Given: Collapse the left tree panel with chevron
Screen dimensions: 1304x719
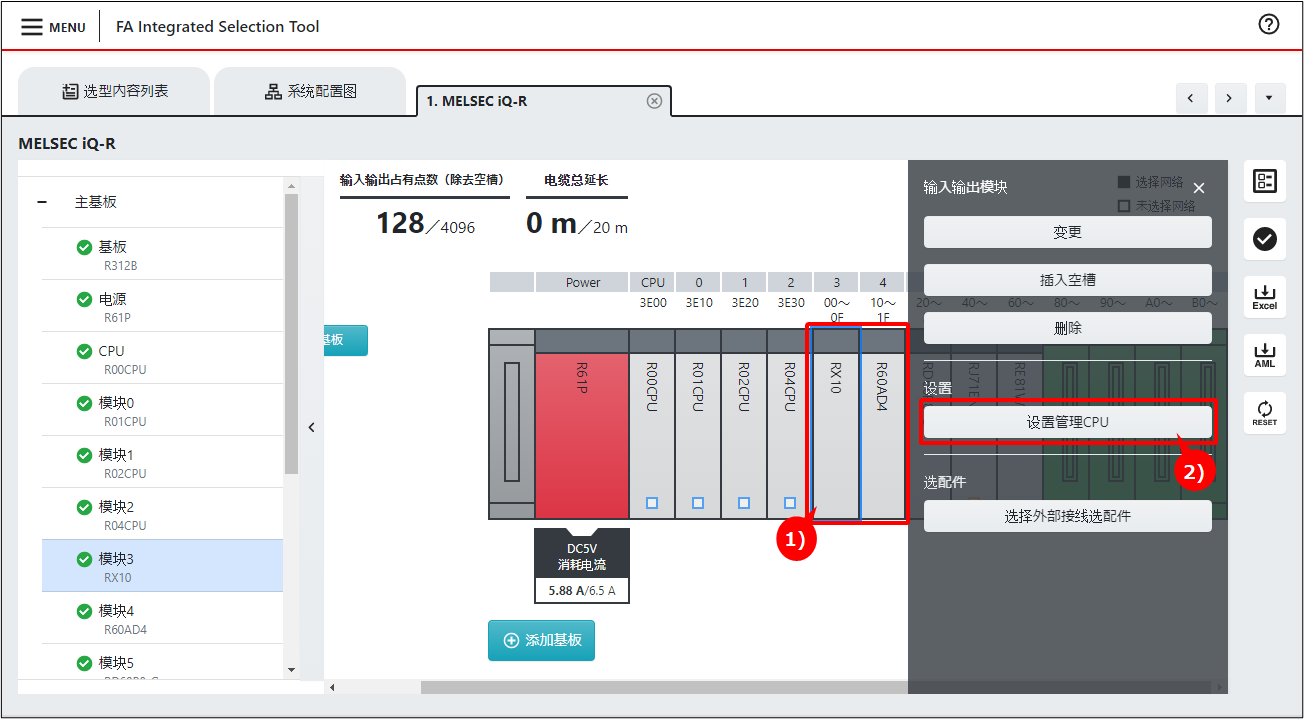Looking at the screenshot, I should (x=311, y=427).
